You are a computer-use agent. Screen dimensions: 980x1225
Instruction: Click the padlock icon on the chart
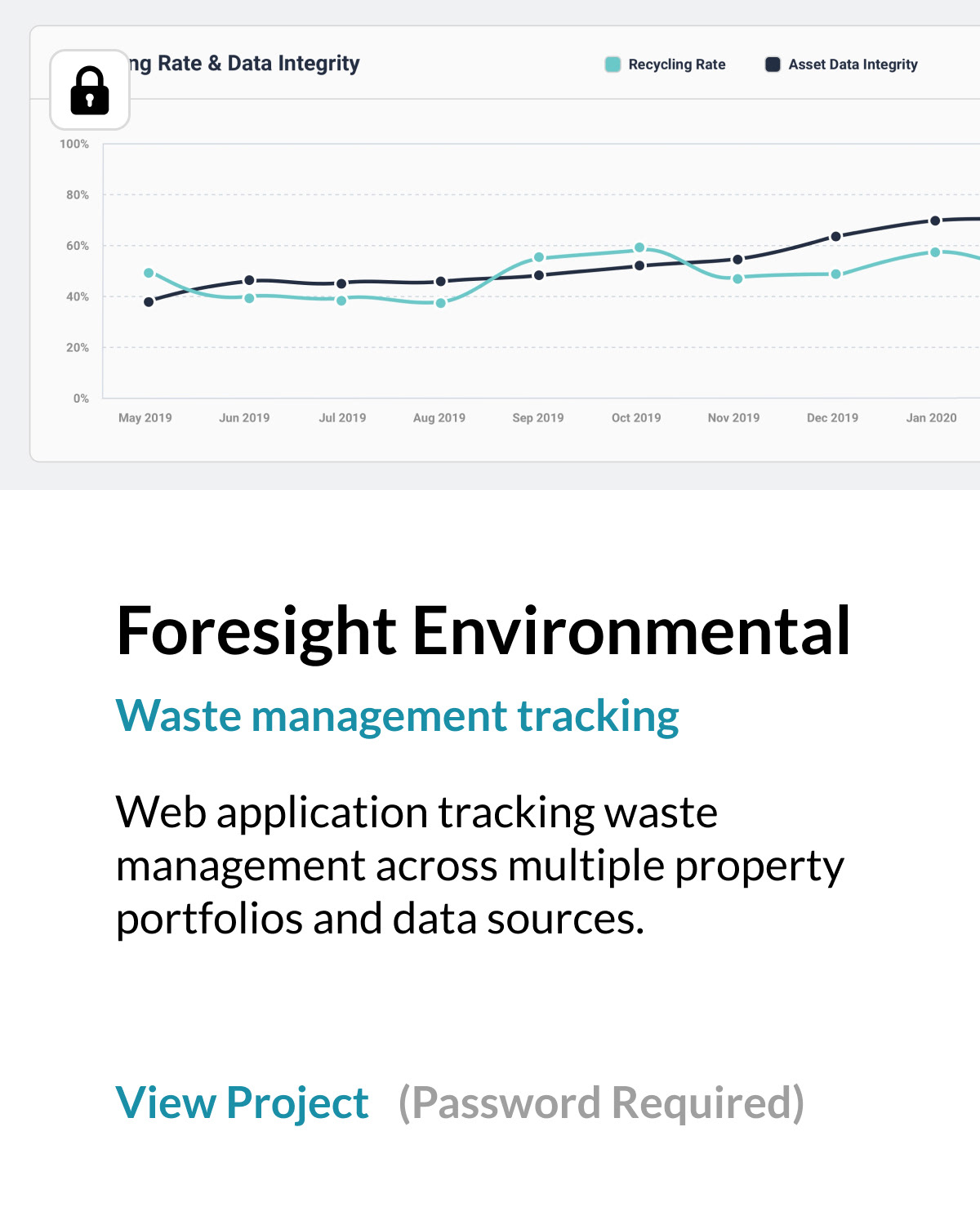coord(90,90)
